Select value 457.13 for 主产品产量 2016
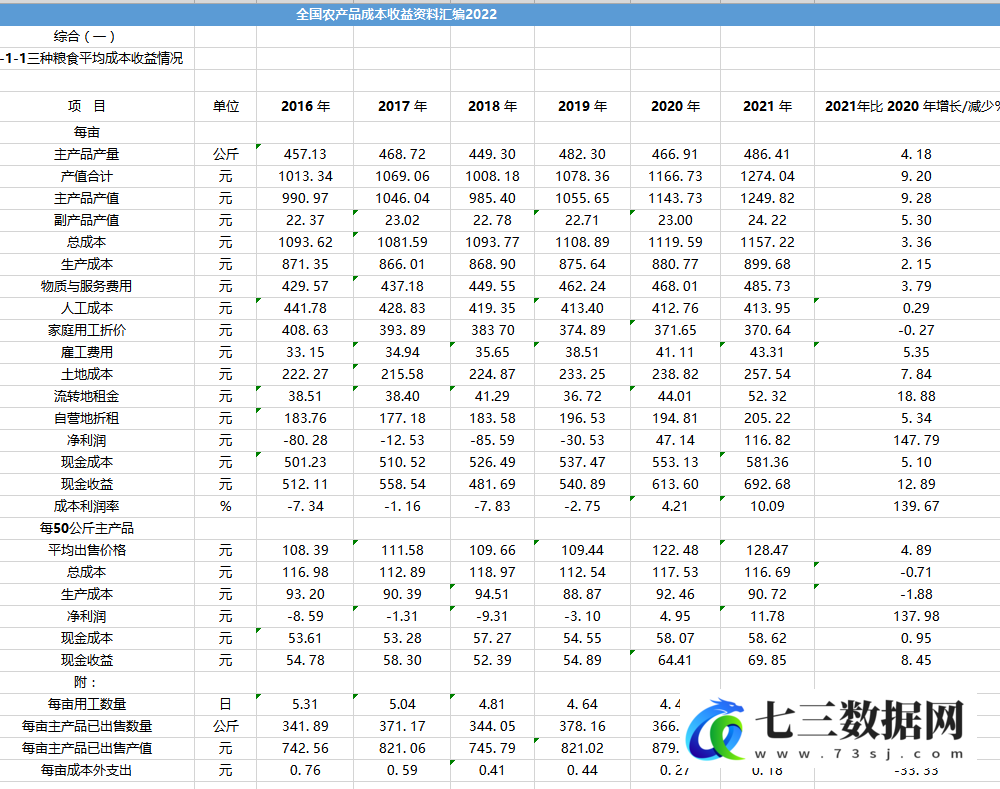Viewport: 1000px width, 789px height. [x=305, y=154]
